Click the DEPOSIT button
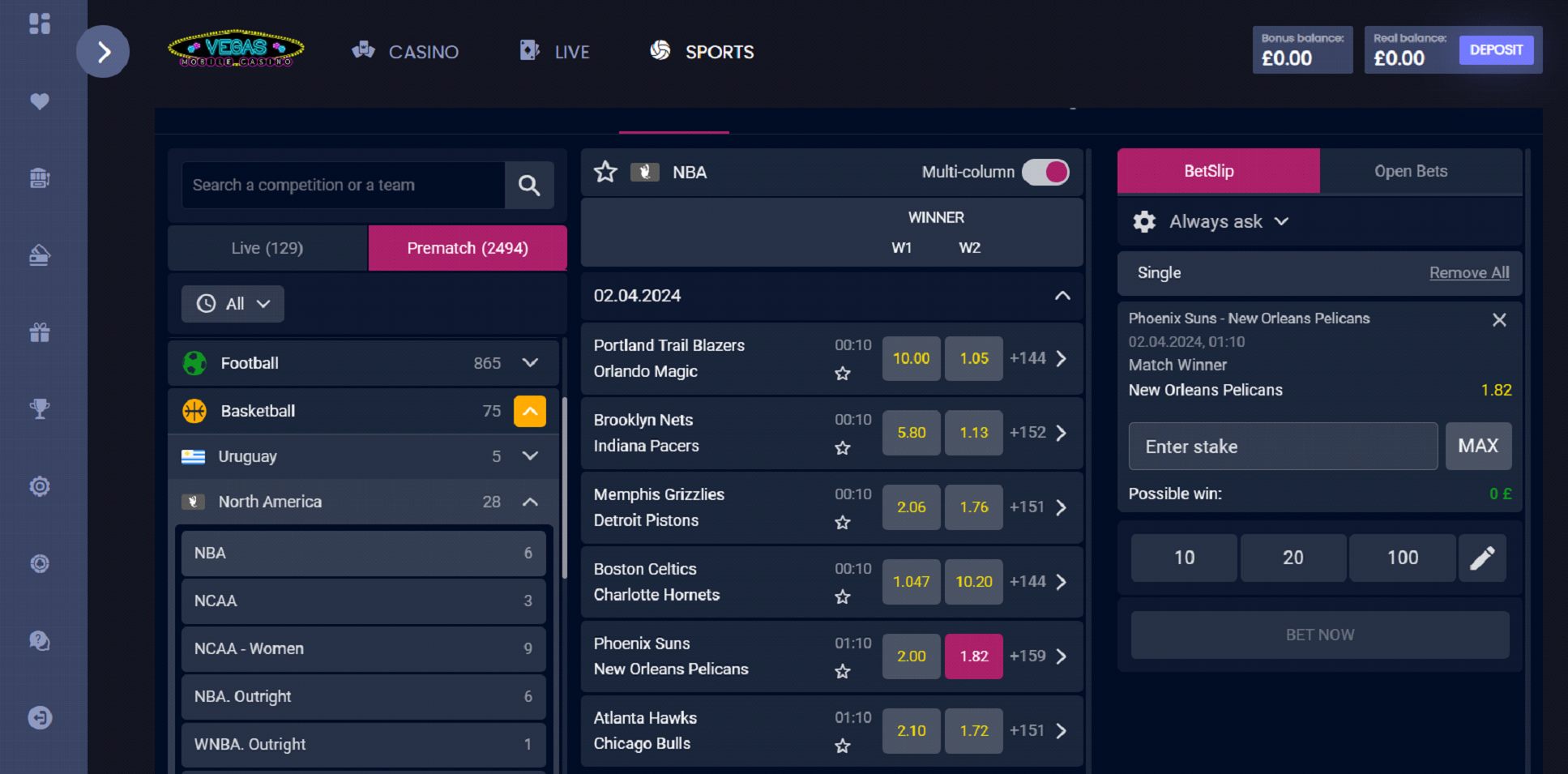This screenshot has width=1568, height=774. [1496, 50]
